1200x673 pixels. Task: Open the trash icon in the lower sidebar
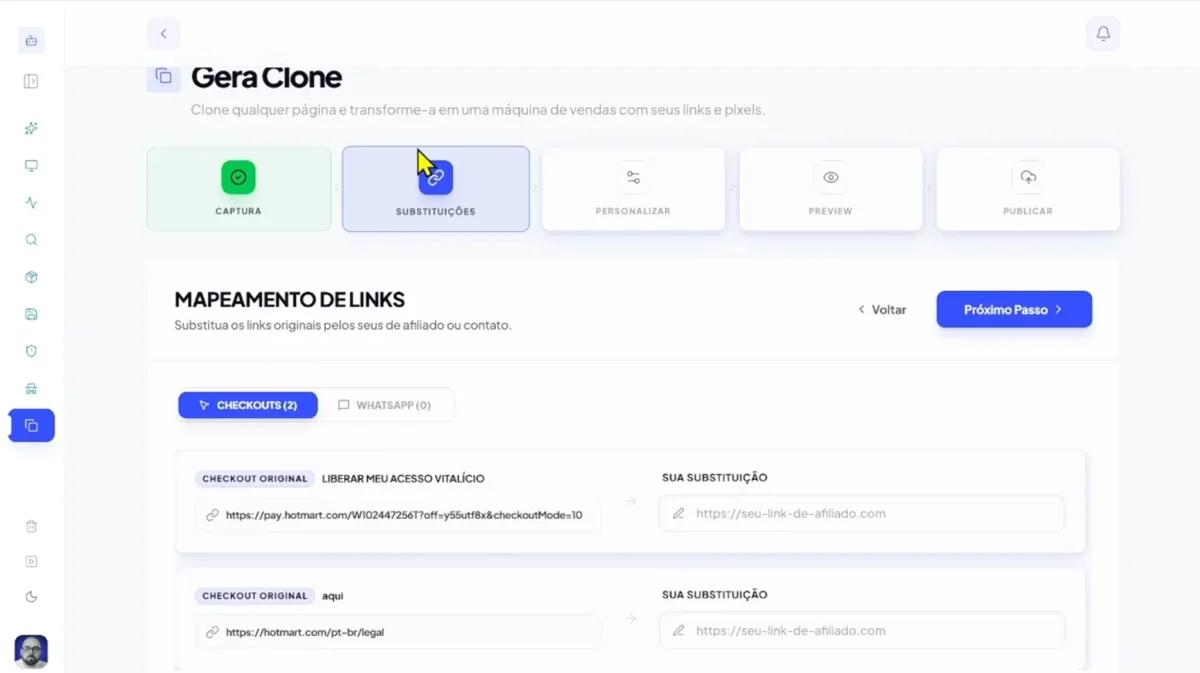tap(31, 526)
